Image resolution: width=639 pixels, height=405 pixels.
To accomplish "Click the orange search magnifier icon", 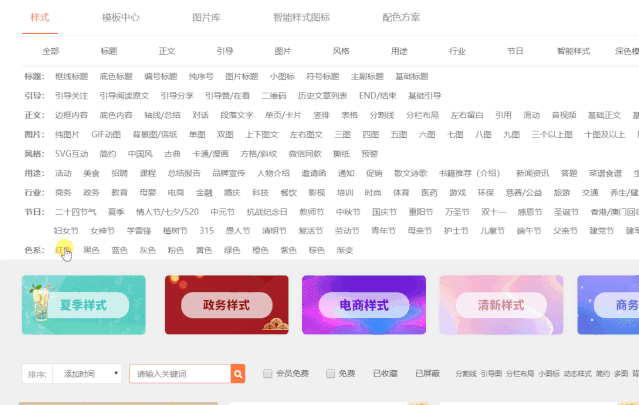I will tap(238, 374).
